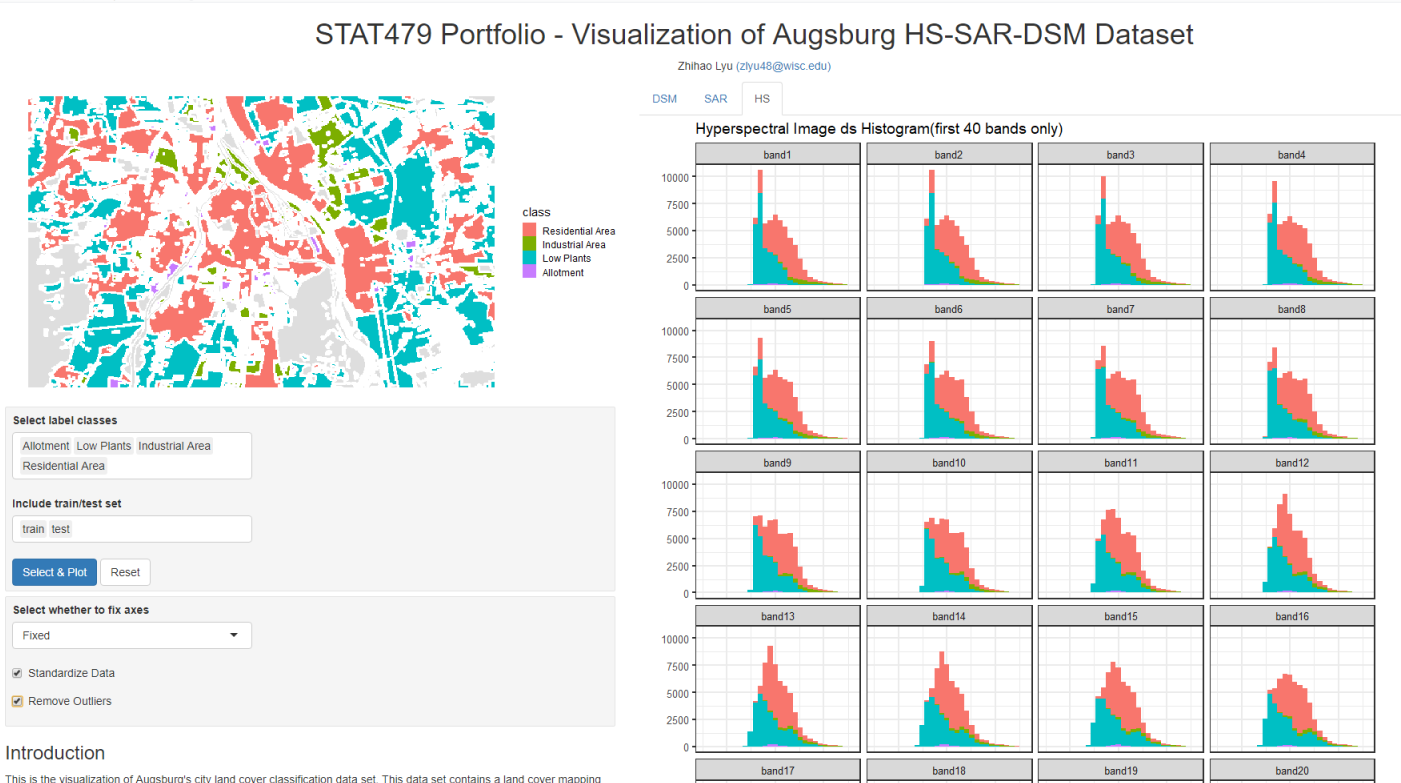Screen dimensions: 1401x783
Task: Select the HS tab
Action: pyautogui.click(x=762, y=99)
